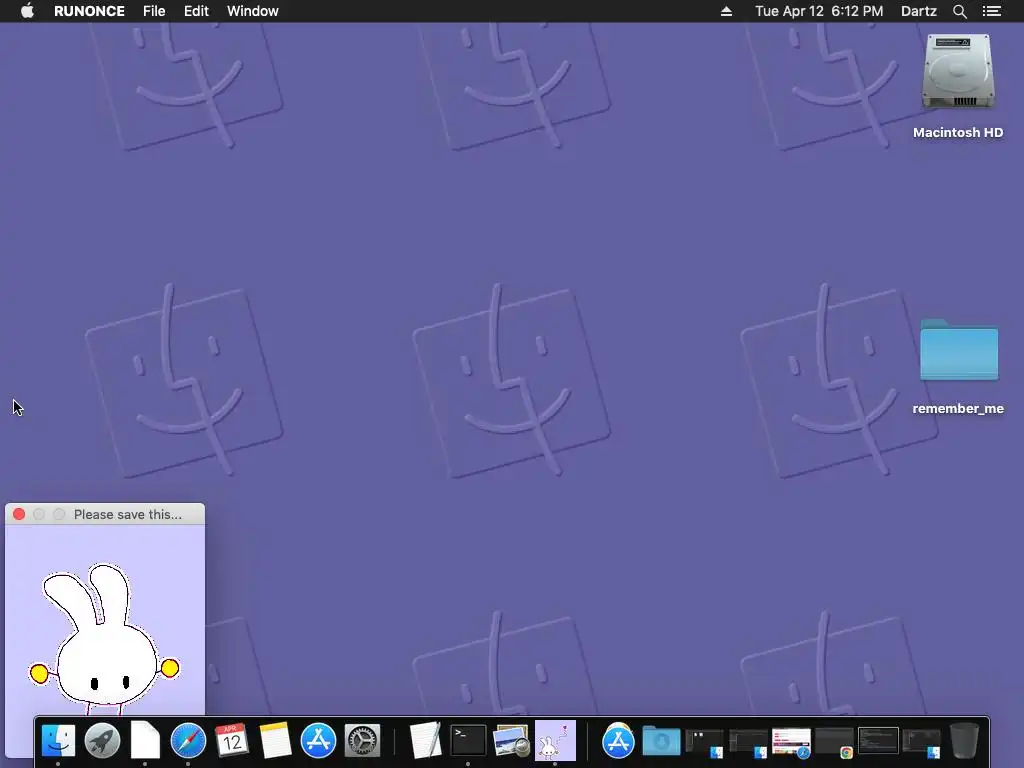This screenshot has height=768, width=1024.
Task: Select the remember_me folder on desktop
Action: coord(959,350)
